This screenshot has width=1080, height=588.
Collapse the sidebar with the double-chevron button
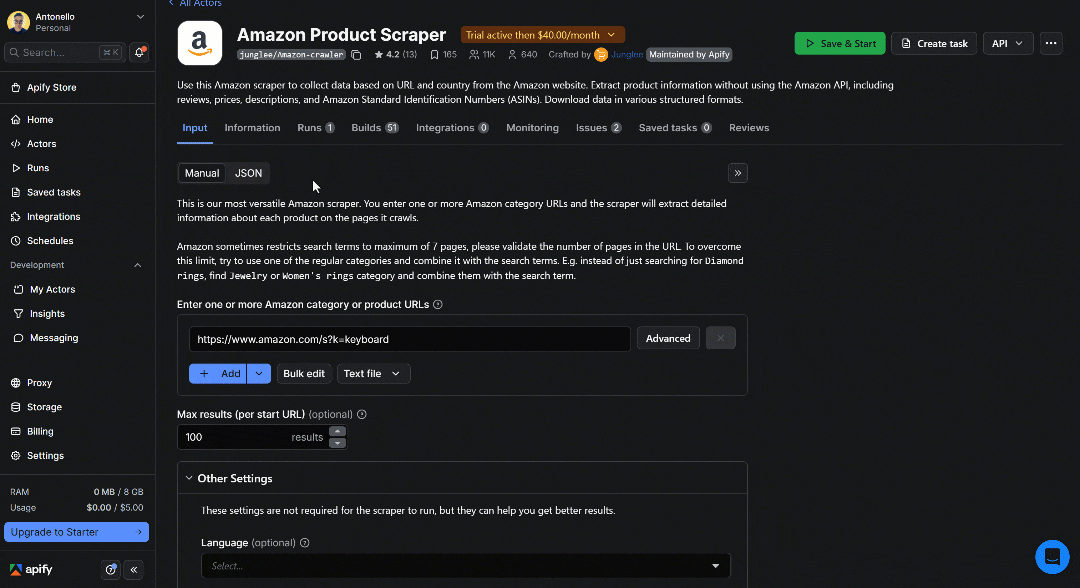(x=133, y=569)
